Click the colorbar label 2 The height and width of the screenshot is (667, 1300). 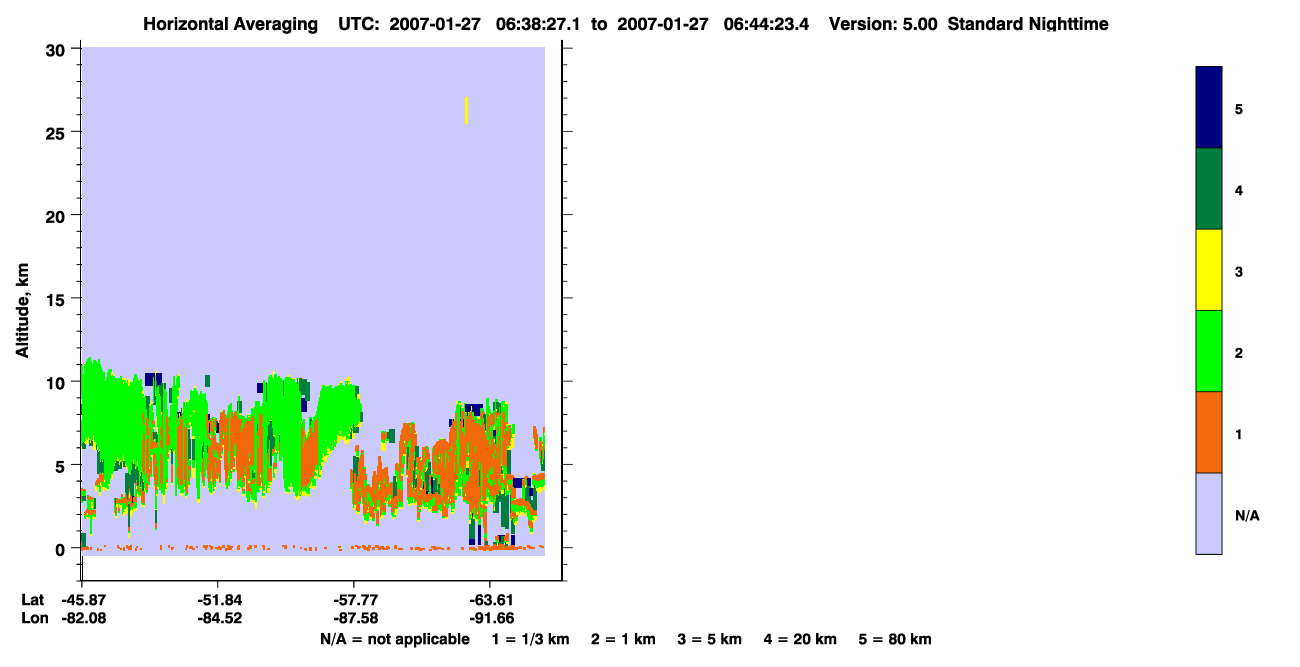tap(1239, 353)
